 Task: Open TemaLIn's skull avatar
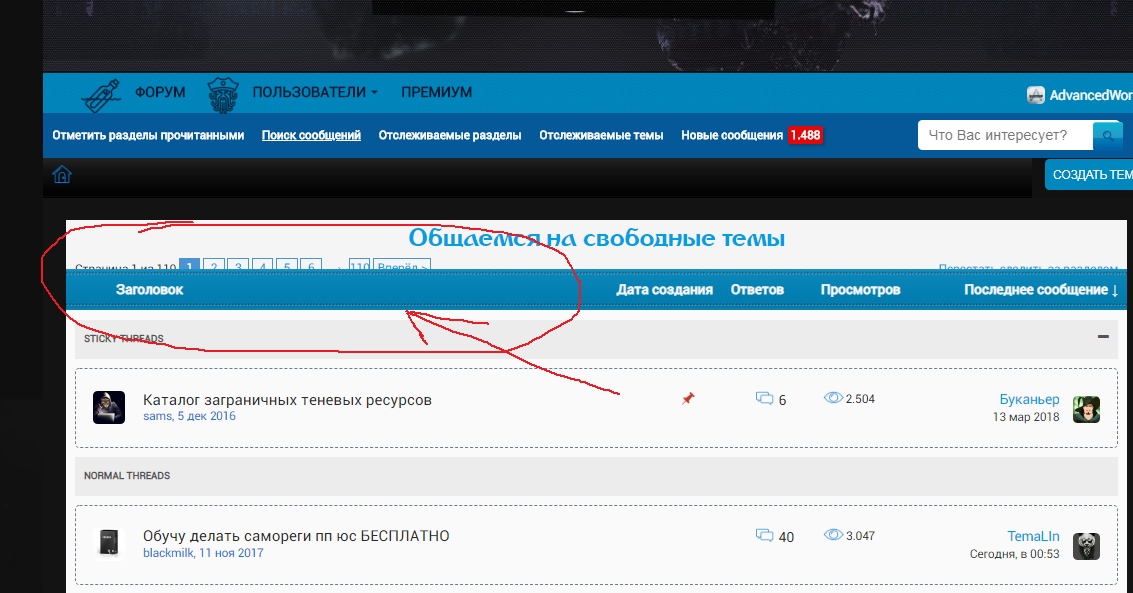pos(1086,546)
